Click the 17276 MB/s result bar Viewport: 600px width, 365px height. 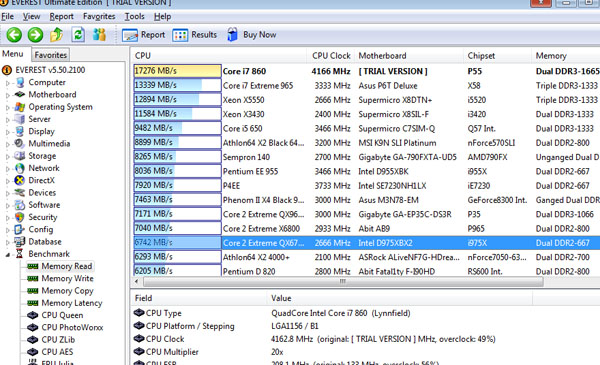177,71
